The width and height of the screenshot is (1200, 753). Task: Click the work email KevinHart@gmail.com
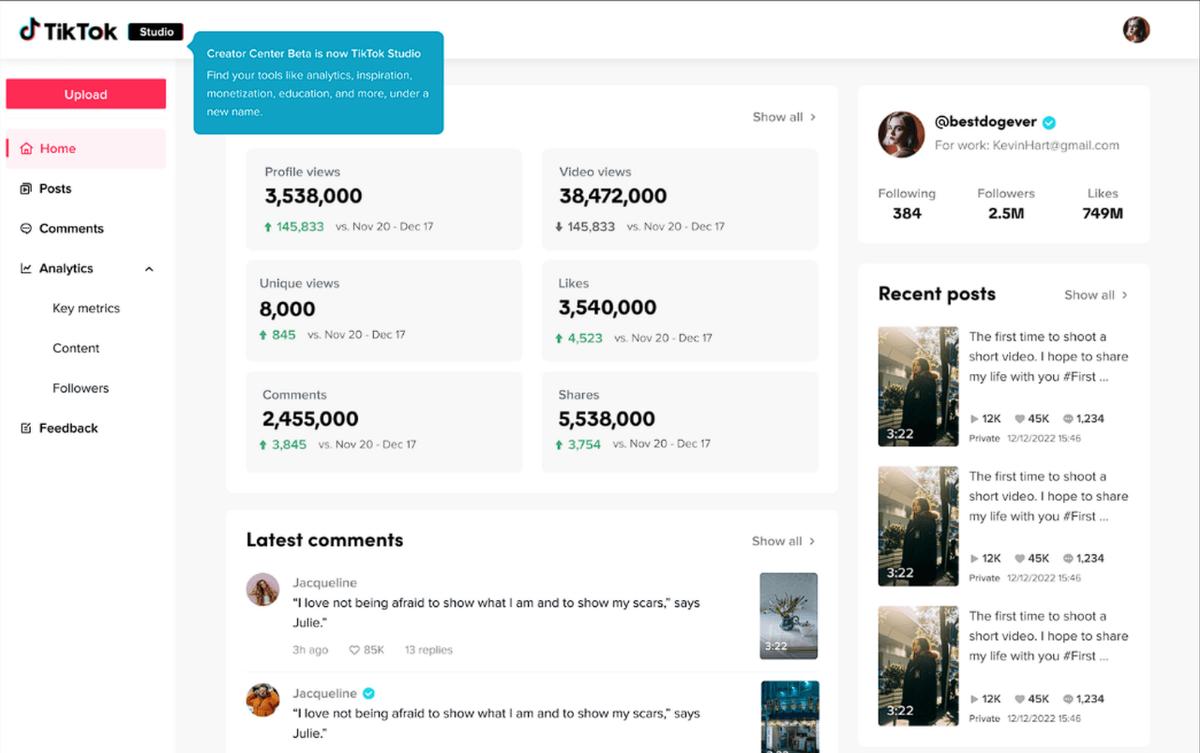tap(1056, 145)
